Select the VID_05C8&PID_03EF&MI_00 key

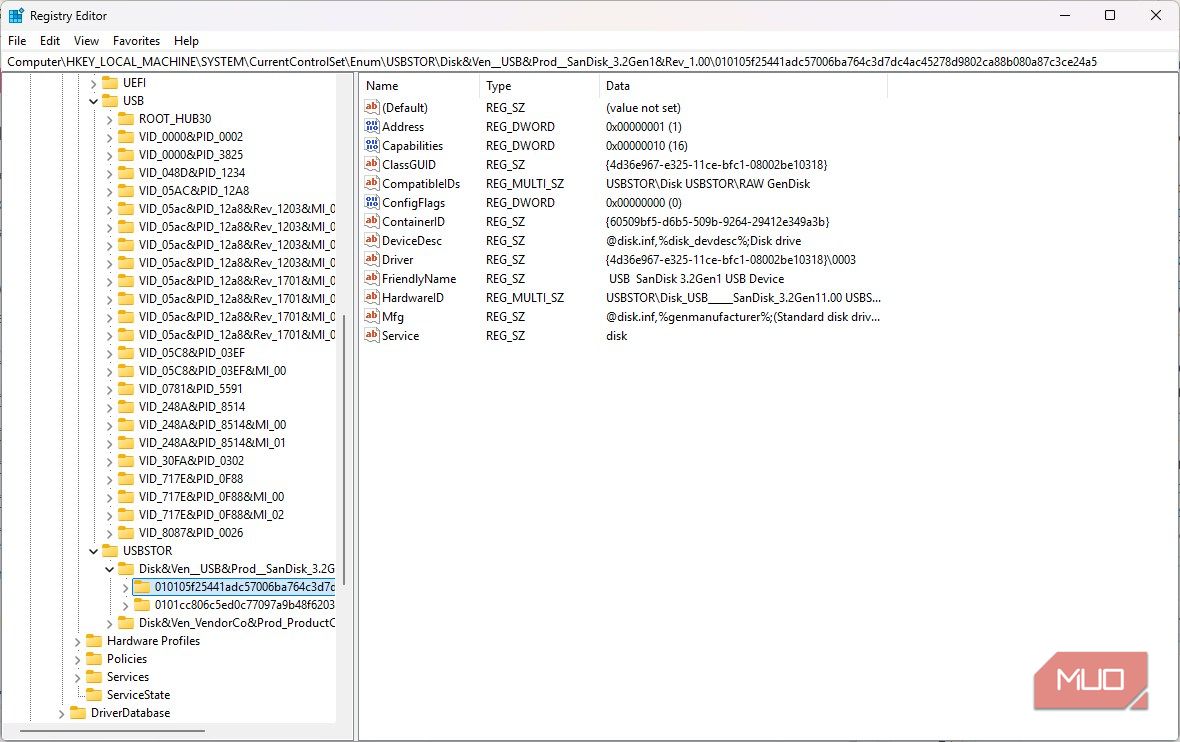[x=212, y=371]
